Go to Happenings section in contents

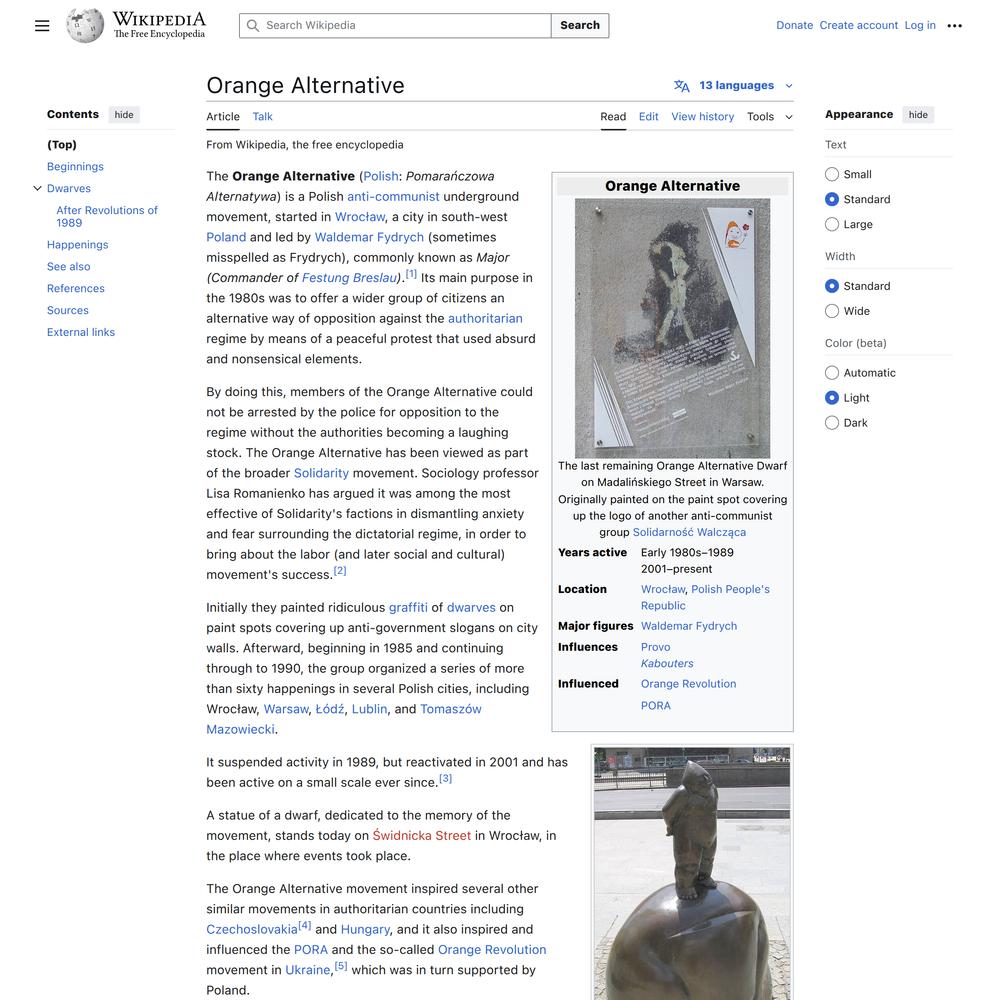[78, 244]
